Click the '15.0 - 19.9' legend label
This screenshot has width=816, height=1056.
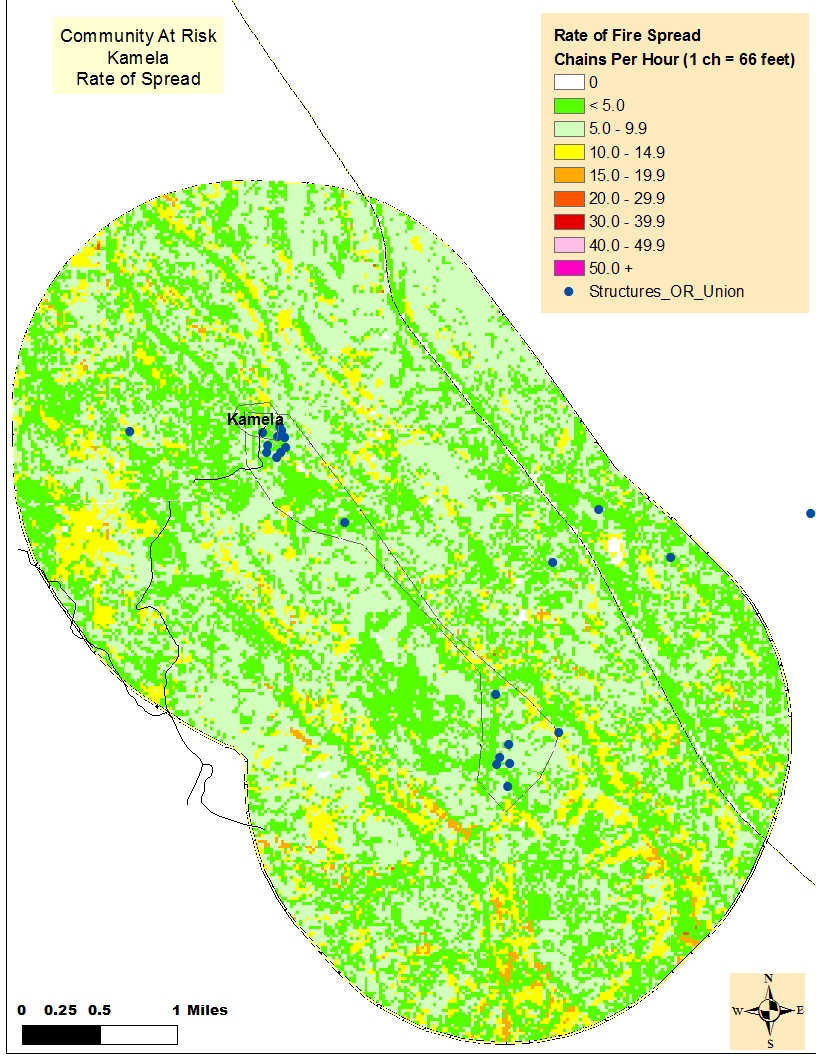click(x=627, y=175)
